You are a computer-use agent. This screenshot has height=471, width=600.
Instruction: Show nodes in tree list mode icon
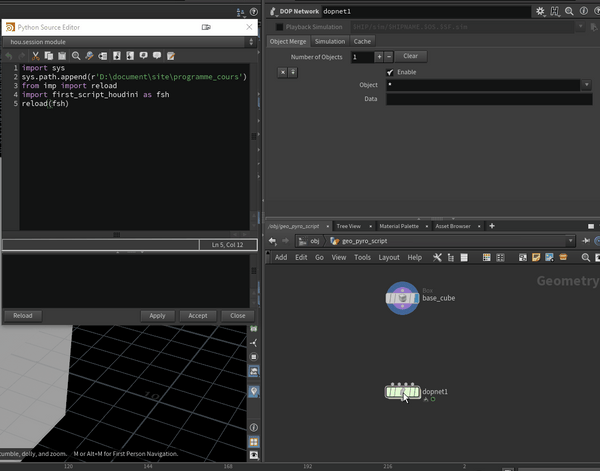(x=451, y=258)
